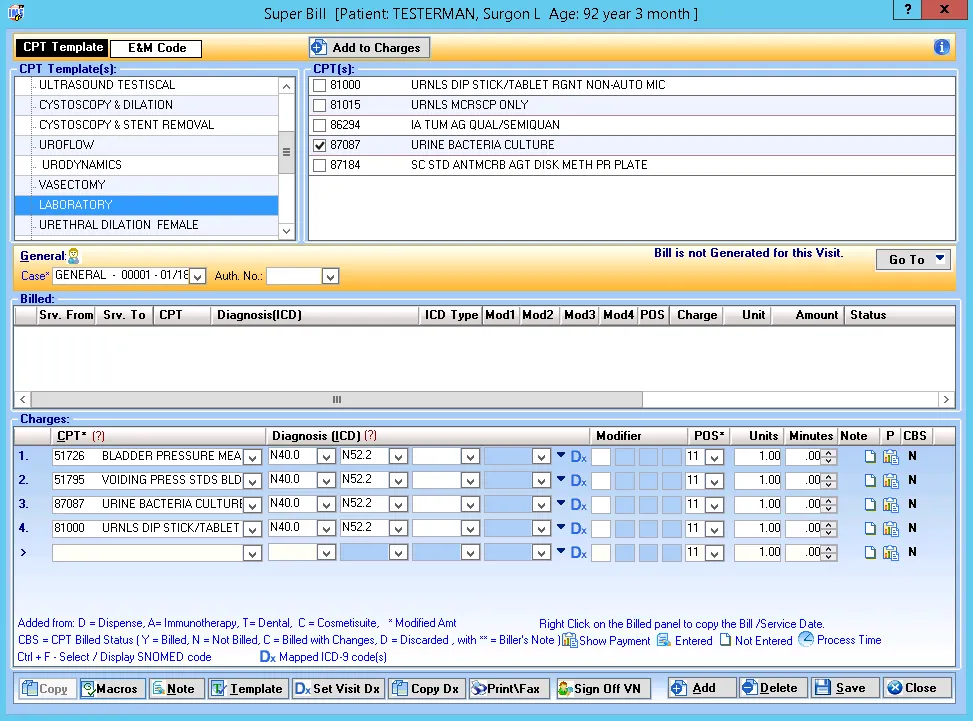The height and width of the screenshot is (721, 973).
Task: Click the blue info icon at top right
Action: pos(941,47)
